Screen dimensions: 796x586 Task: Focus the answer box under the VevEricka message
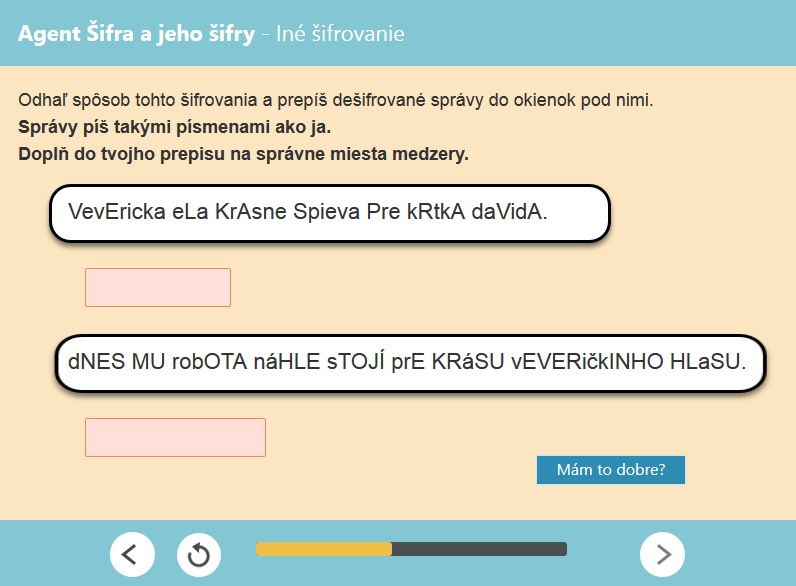point(158,287)
